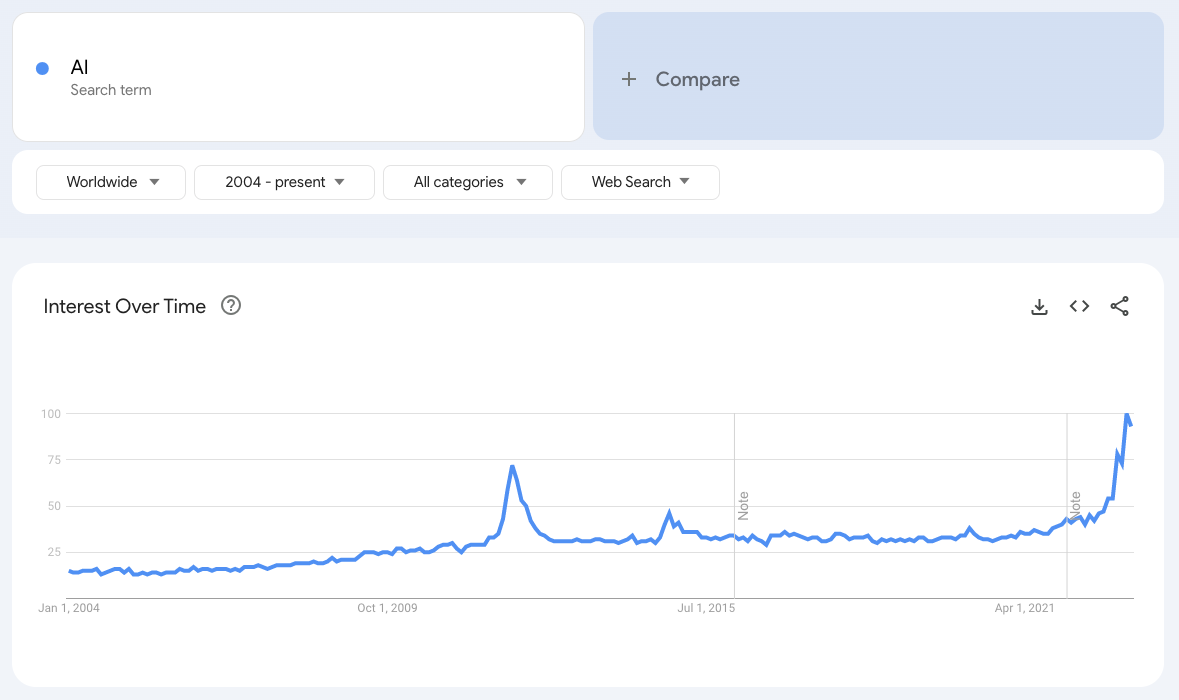This screenshot has height=700, width=1179.
Task: Open the Worldwide region selector
Action: (x=110, y=182)
